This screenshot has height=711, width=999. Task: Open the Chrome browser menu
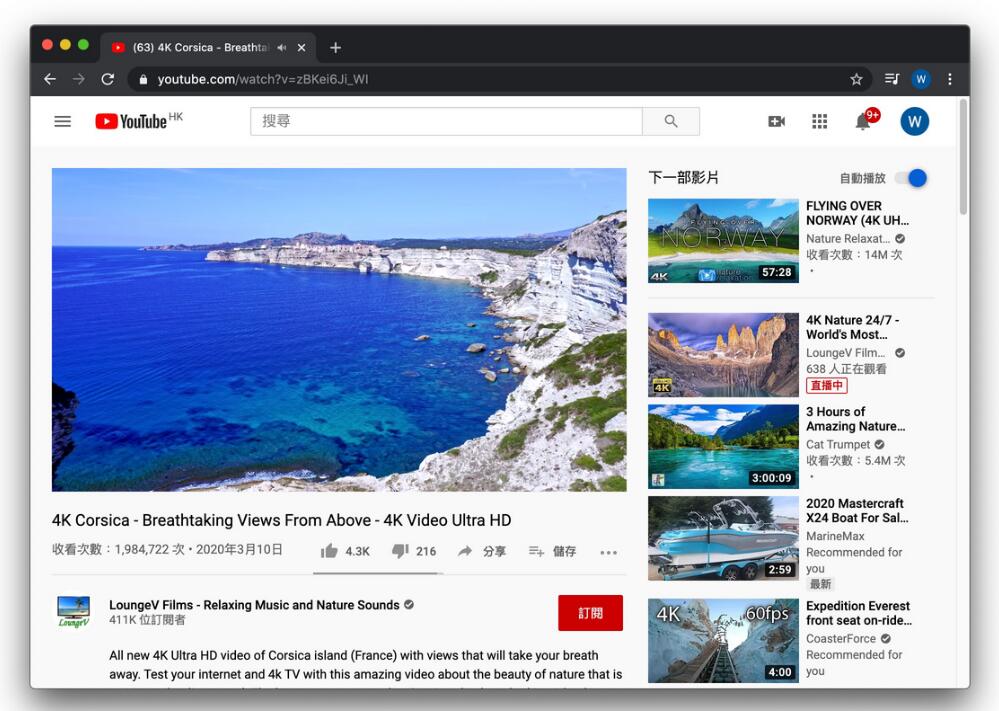(949, 79)
